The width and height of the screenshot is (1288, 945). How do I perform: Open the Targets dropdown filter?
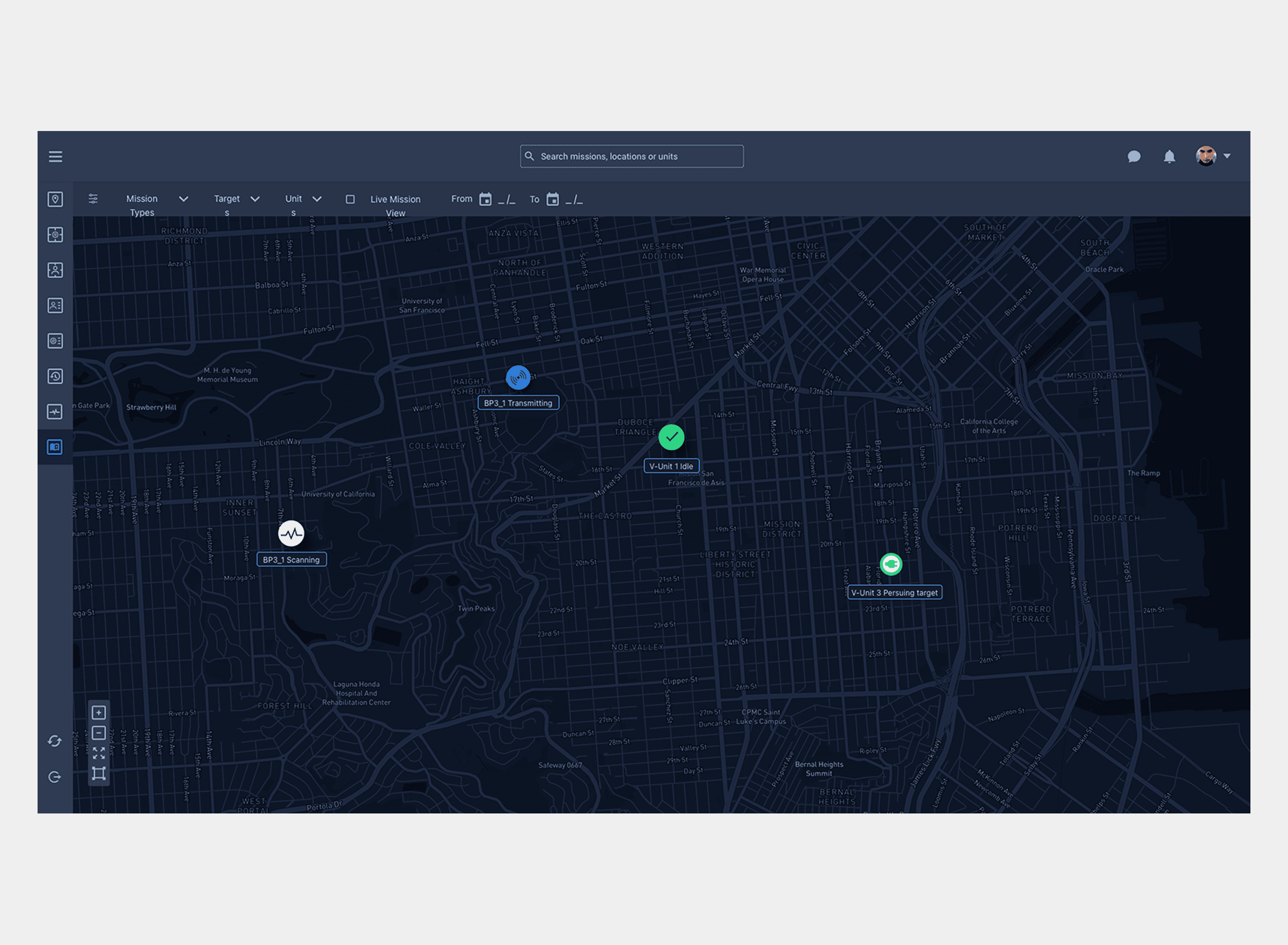[x=255, y=199]
